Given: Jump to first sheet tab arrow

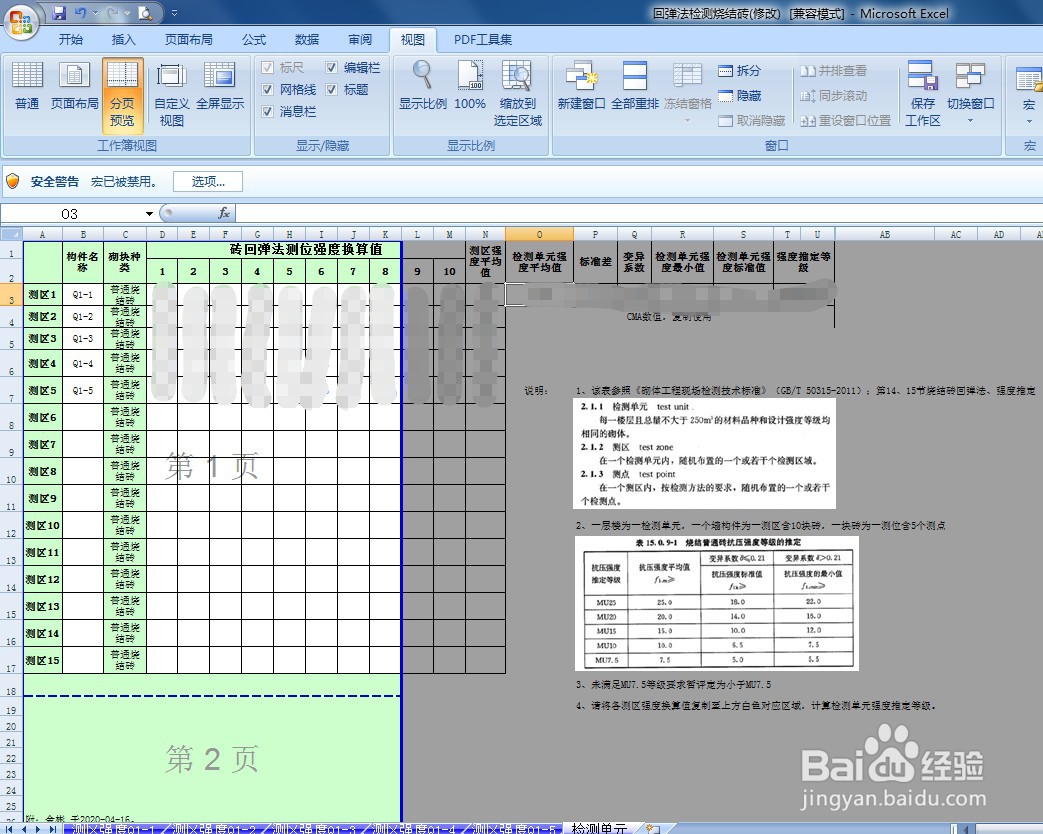Looking at the screenshot, I should tap(11, 829).
